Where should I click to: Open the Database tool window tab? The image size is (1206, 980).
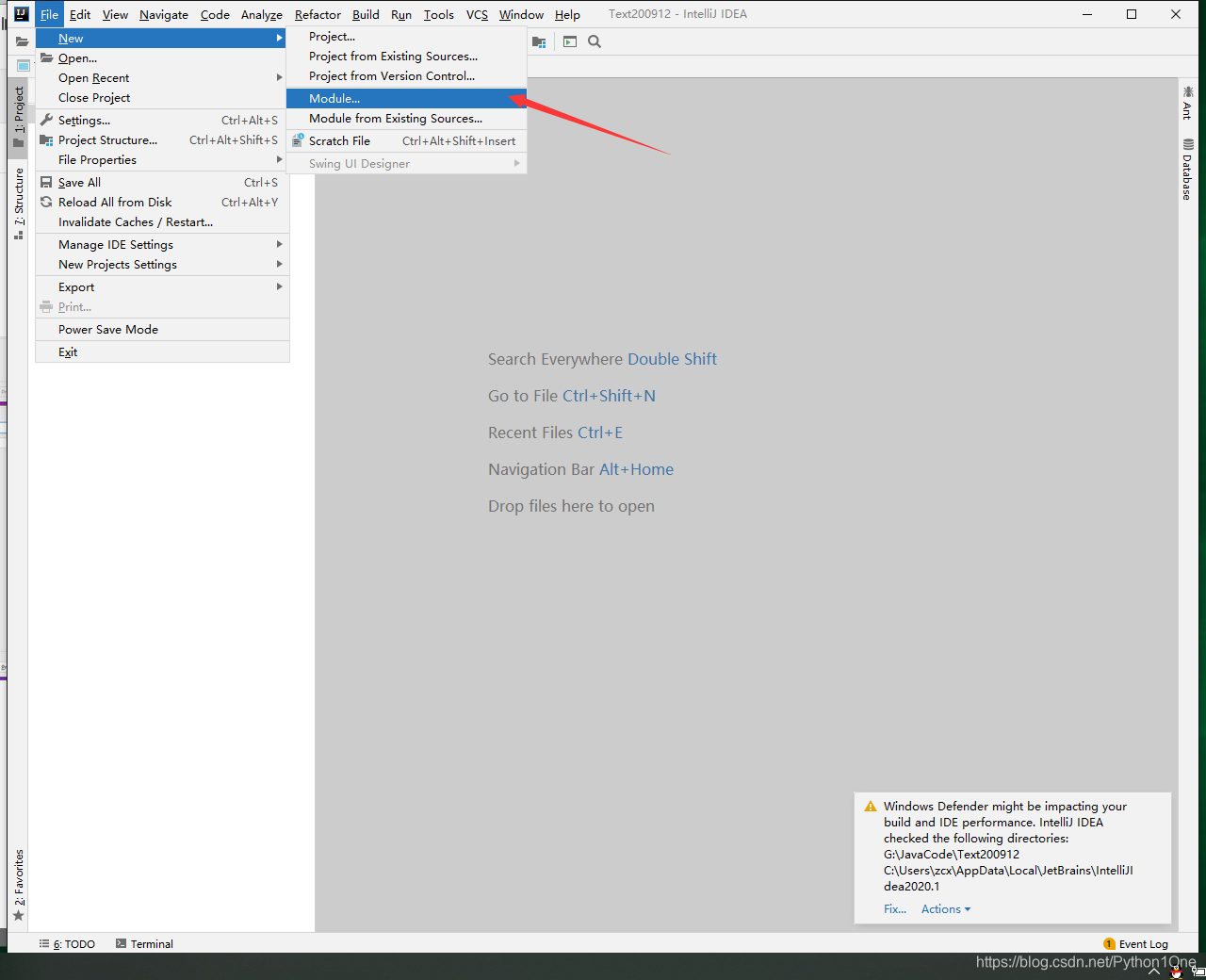pos(1187,170)
